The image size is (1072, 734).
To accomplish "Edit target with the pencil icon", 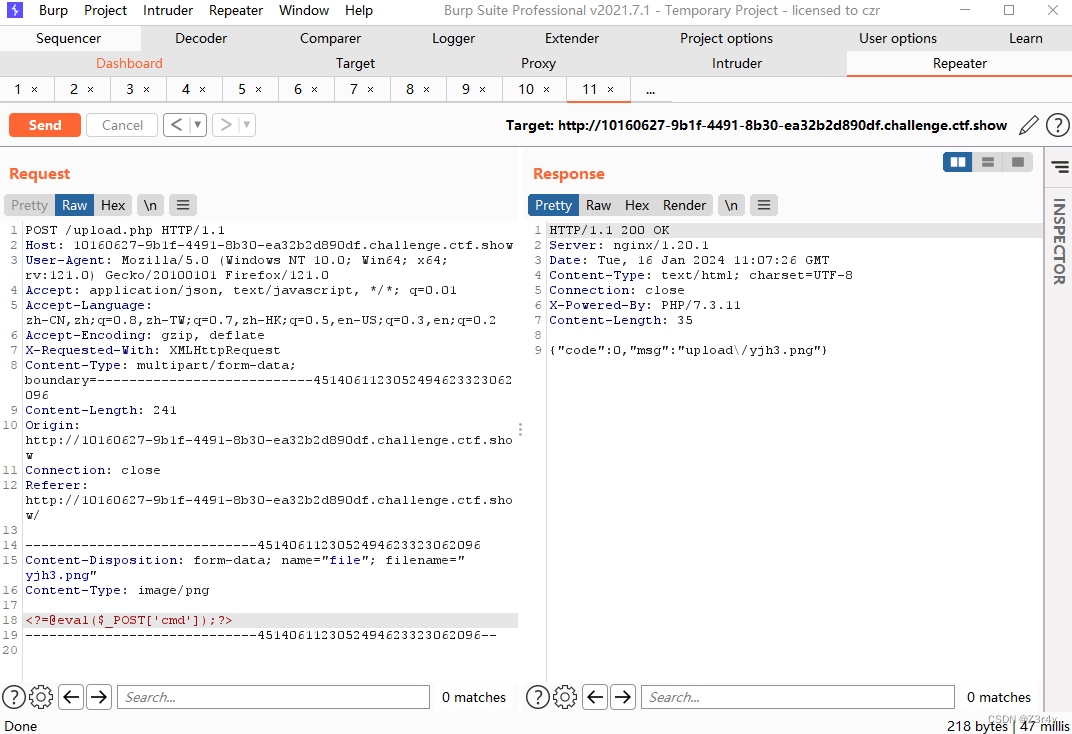I will [x=1028, y=125].
